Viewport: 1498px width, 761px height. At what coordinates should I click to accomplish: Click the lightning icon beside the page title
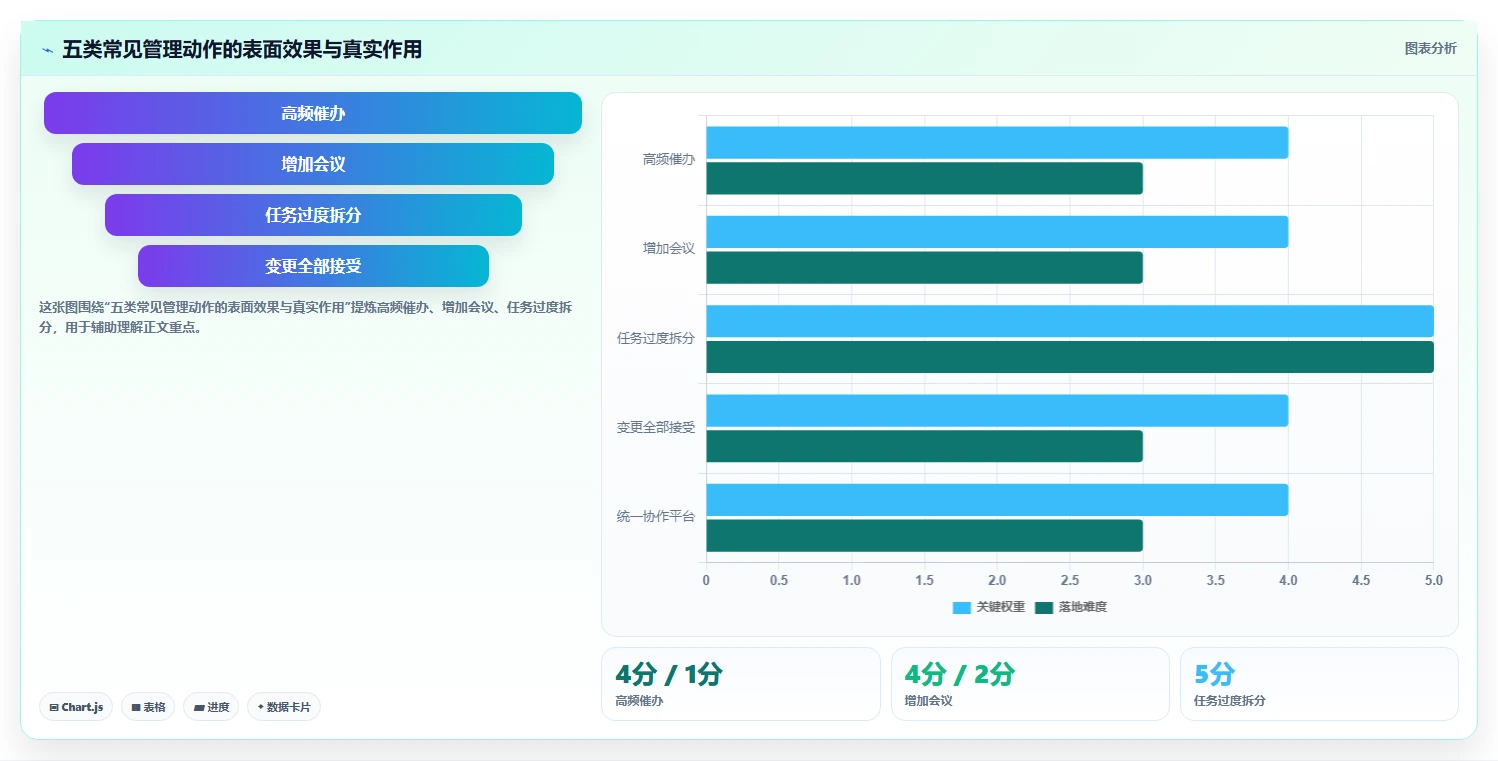[47, 50]
